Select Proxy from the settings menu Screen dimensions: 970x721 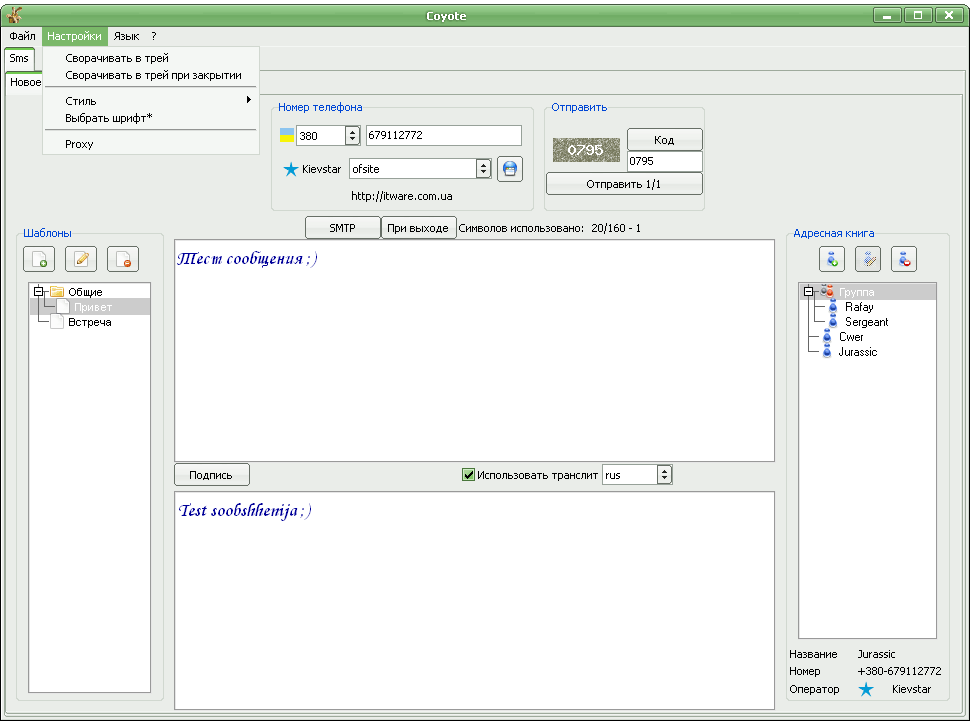[x=79, y=144]
